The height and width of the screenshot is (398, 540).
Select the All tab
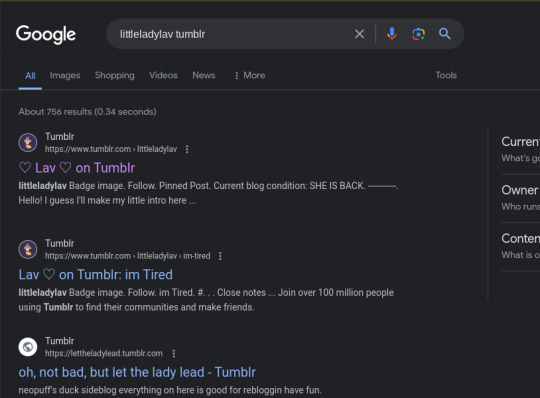pos(30,75)
